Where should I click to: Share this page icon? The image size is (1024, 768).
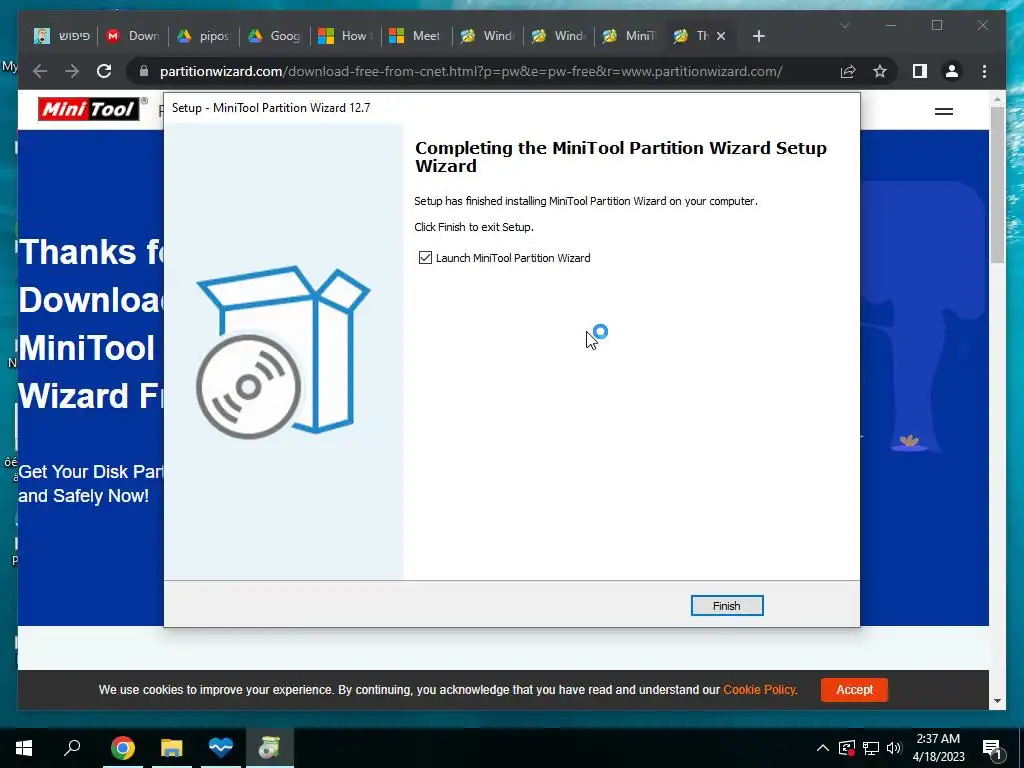click(x=848, y=71)
